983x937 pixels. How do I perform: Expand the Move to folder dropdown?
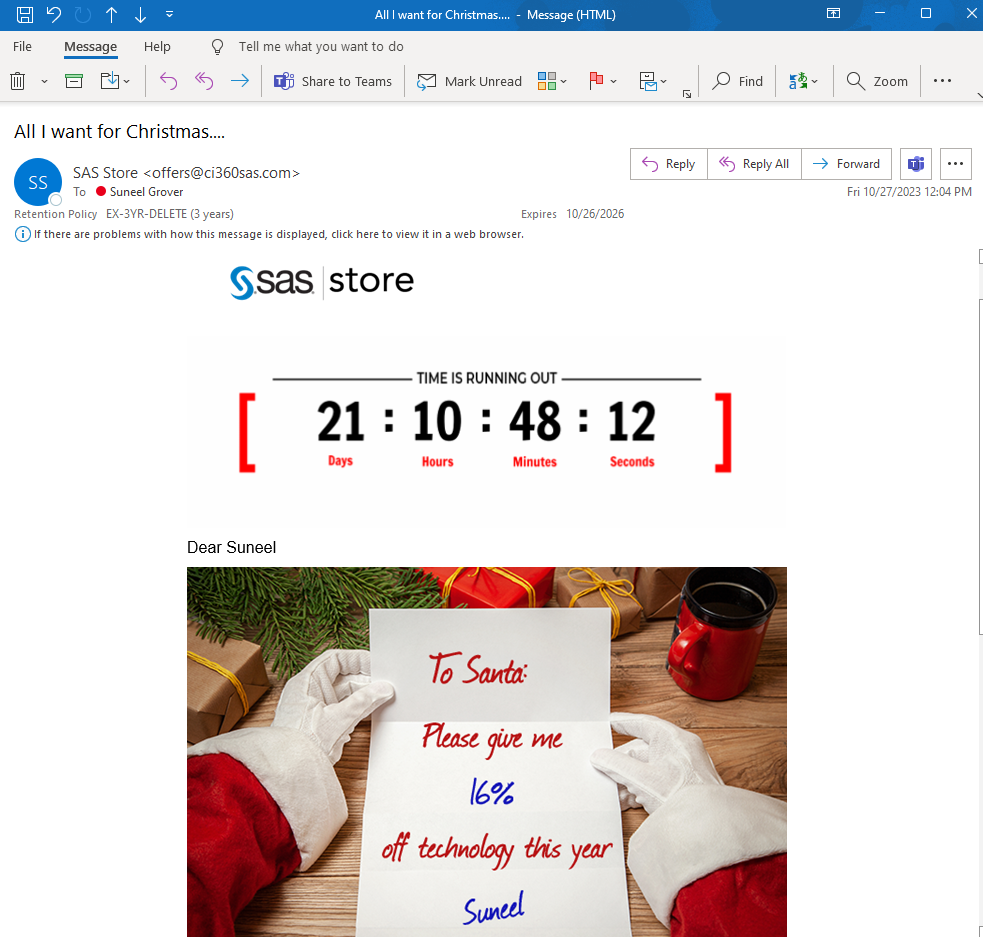click(x=653, y=81)
